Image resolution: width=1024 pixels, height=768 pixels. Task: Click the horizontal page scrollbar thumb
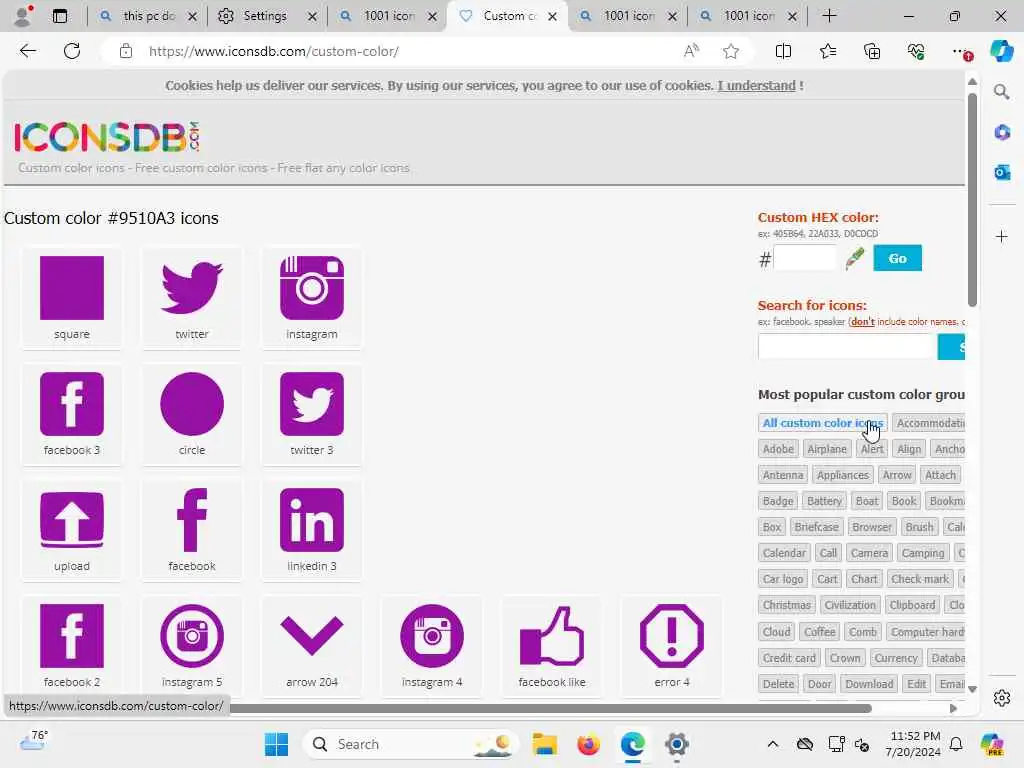coord(550,708)
